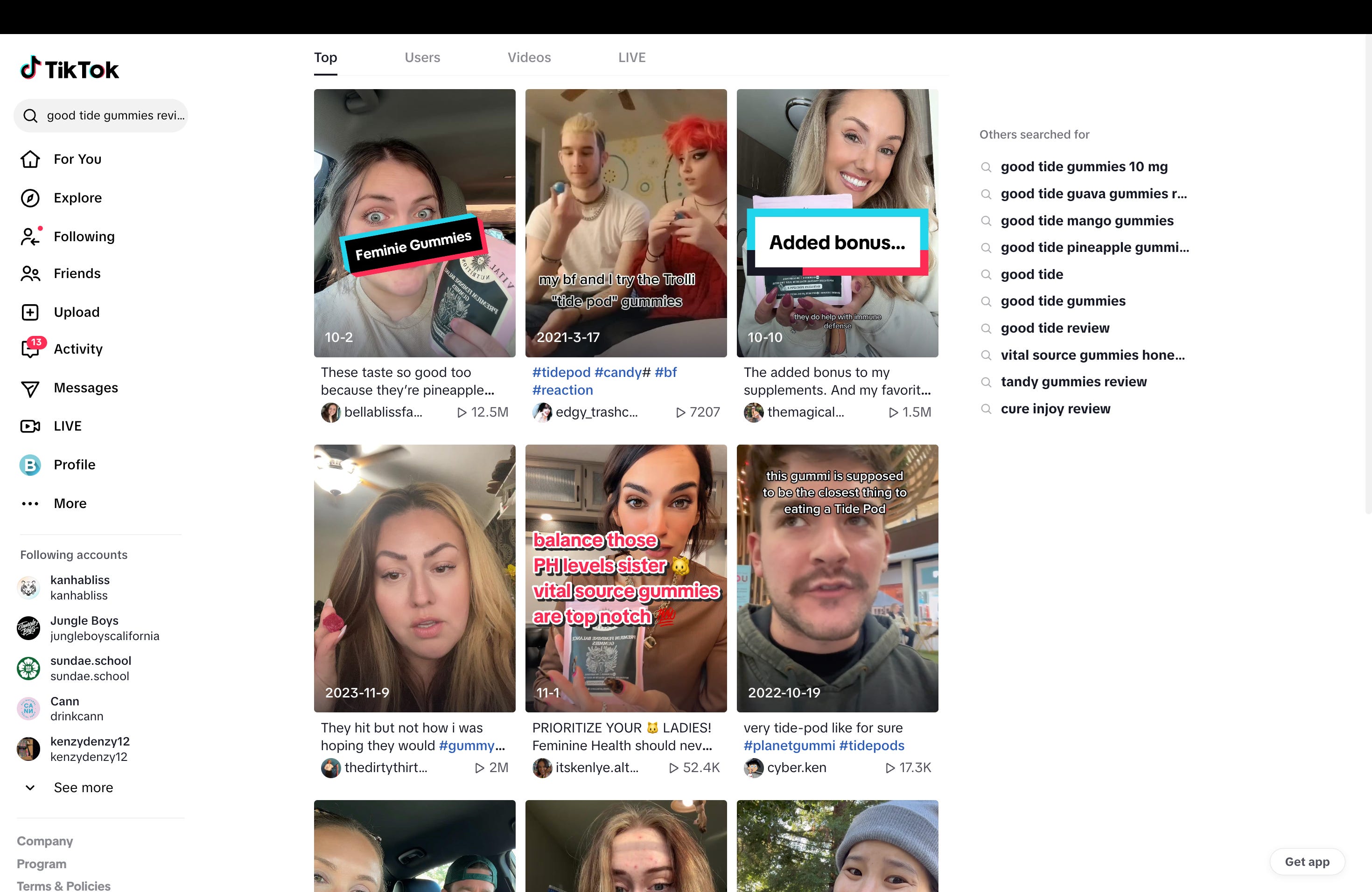Select the LIVE search results tab
Viewport: 1372px width, 892px height.
coord(631,58)
